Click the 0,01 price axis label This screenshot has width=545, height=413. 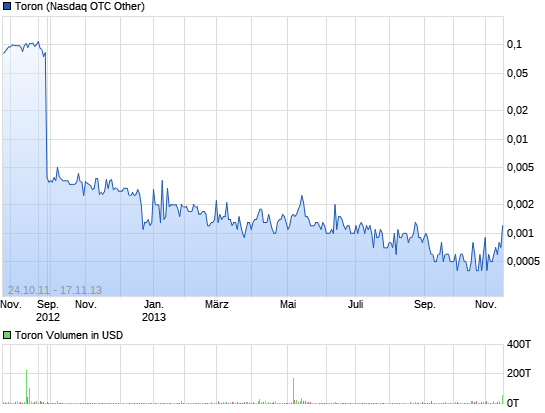[x=517, y=139]
